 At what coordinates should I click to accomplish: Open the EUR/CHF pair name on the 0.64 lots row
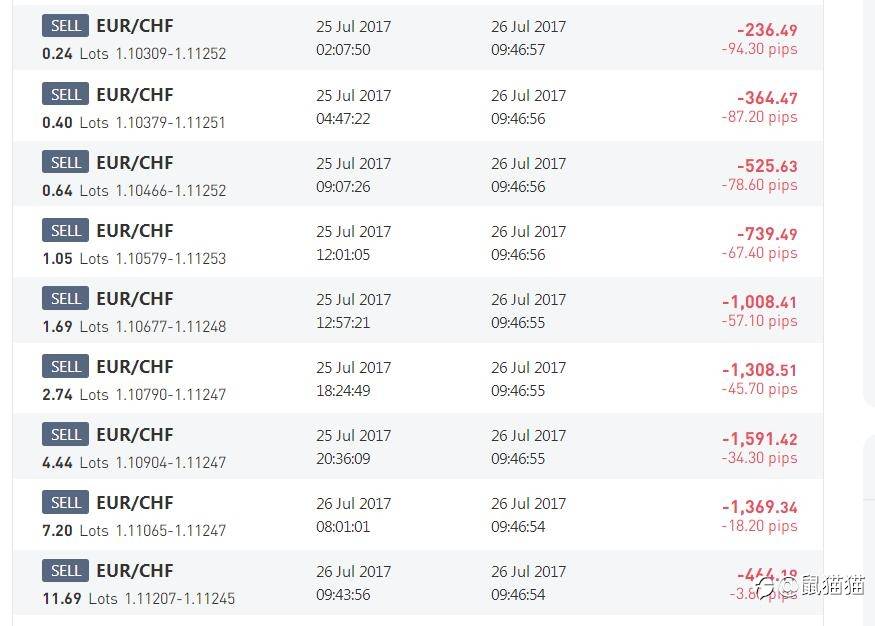tap(135, 163)
